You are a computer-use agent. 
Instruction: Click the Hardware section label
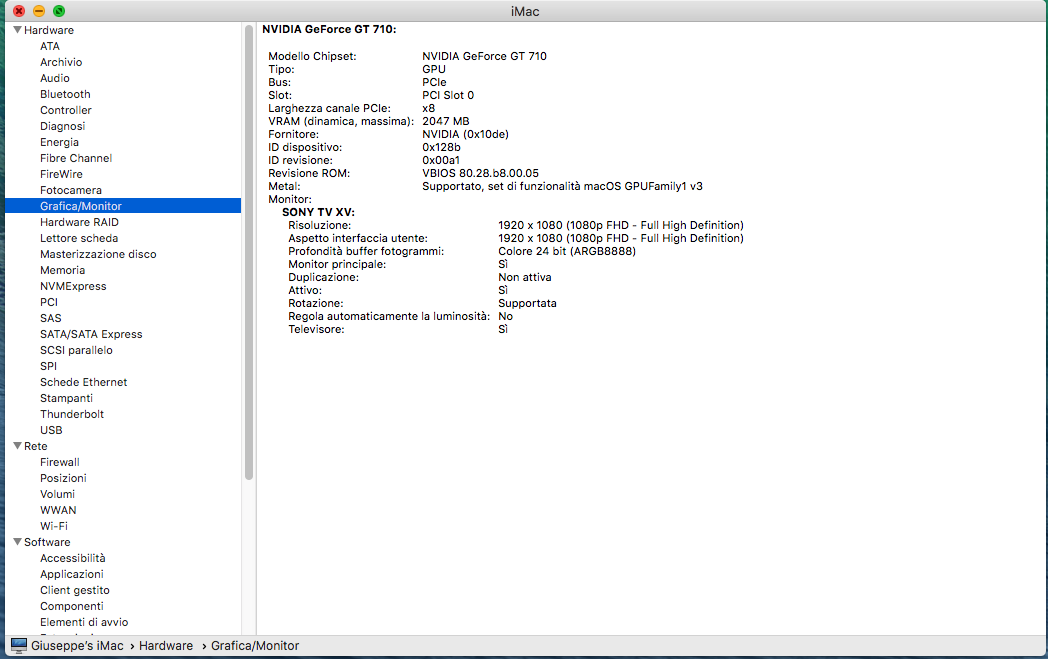[49, 30]
